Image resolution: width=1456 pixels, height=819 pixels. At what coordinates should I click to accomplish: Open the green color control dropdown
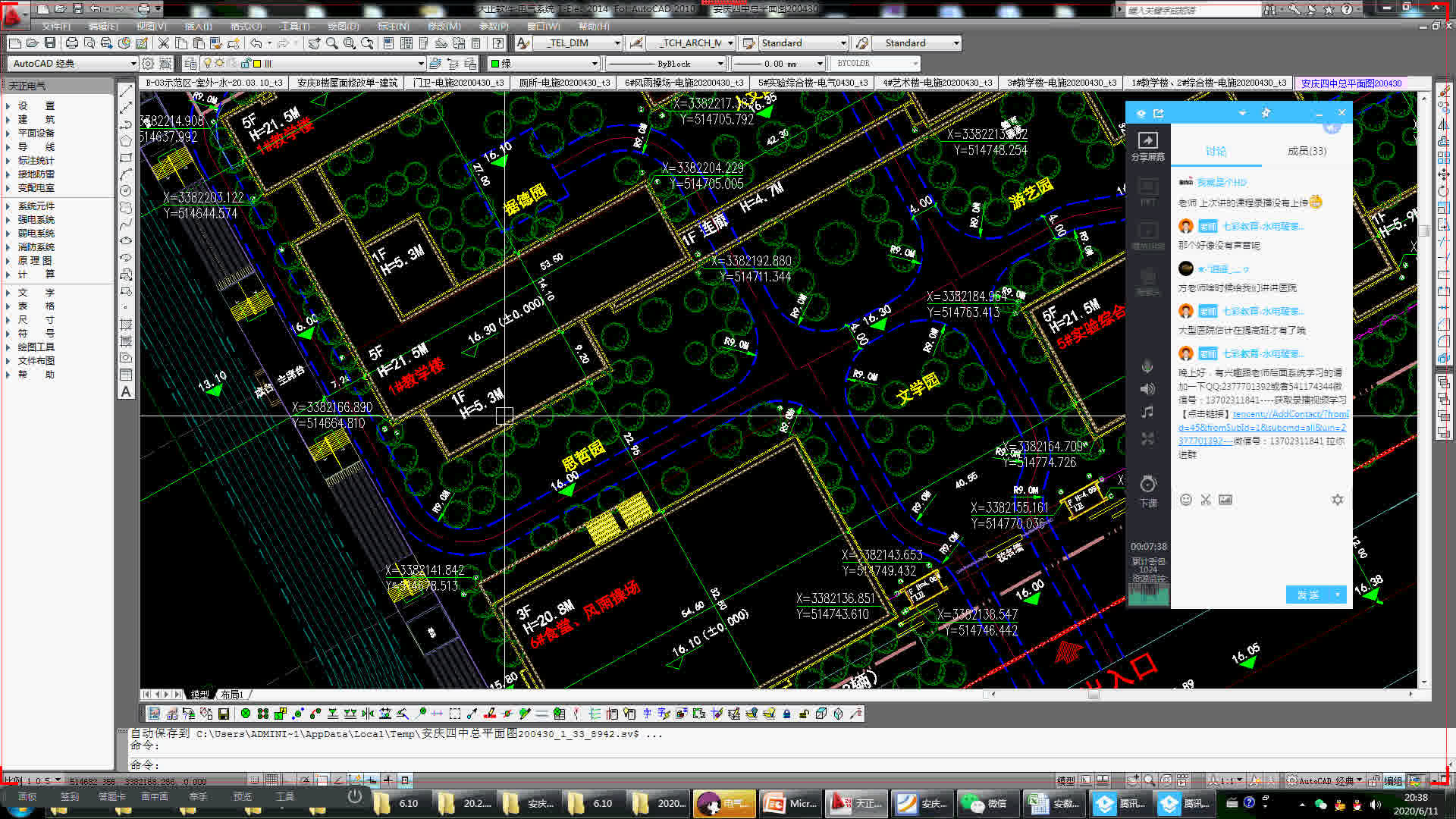(x=544, y=64)
